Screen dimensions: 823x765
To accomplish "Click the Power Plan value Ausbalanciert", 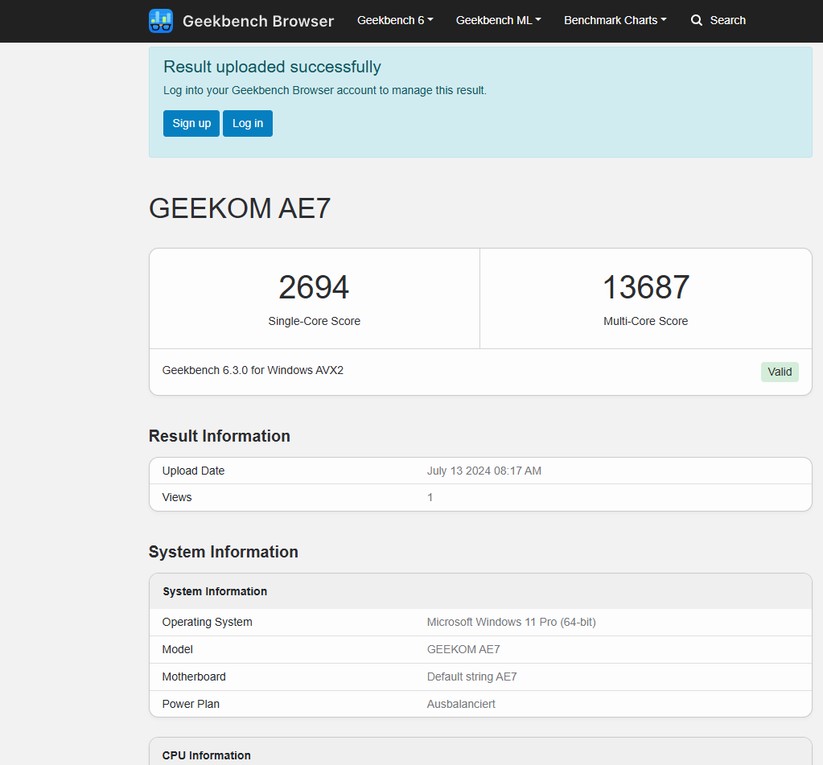I will [x=461, y=704].
